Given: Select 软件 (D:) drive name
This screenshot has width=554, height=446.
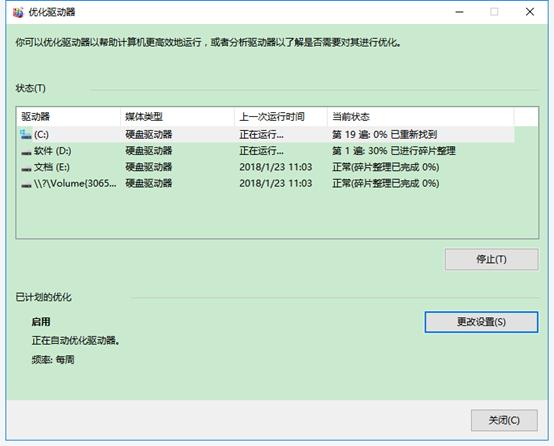Looking at the screenshot, I should (53, 151).
